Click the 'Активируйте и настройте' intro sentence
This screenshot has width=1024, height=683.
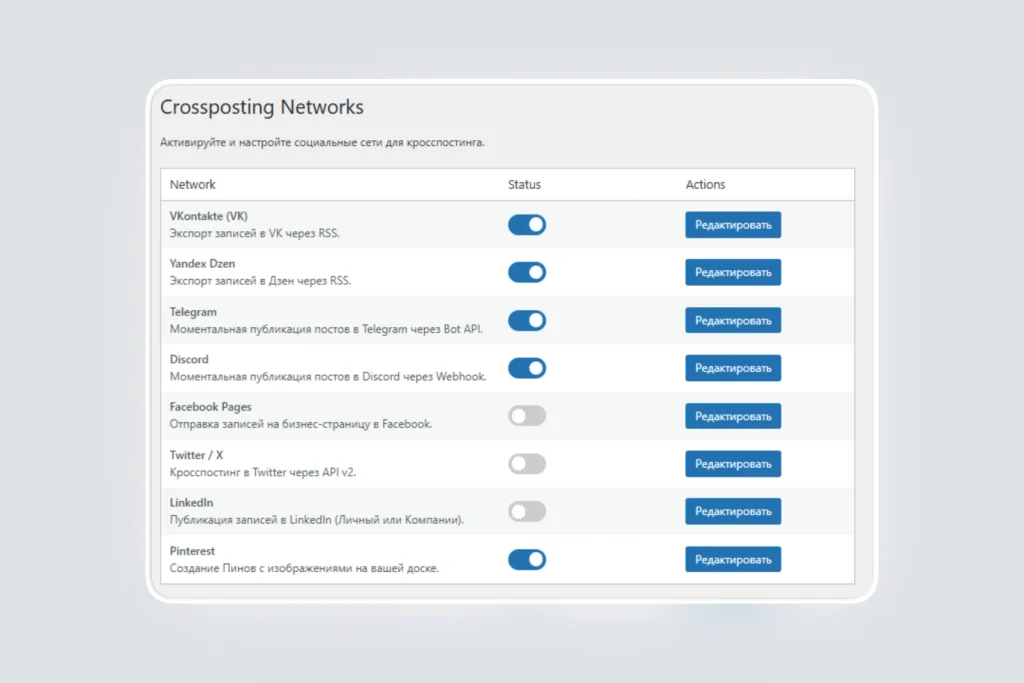323,142
